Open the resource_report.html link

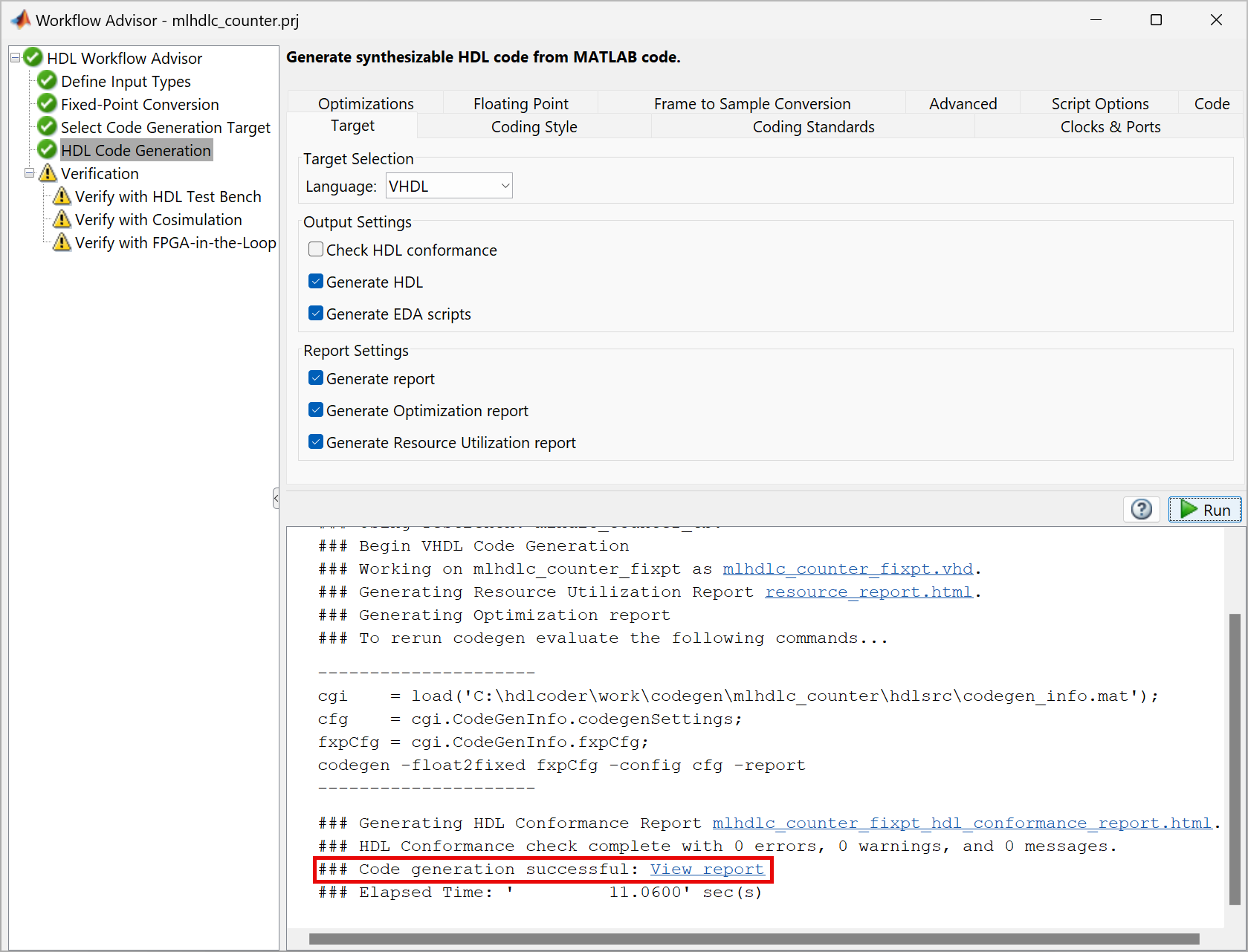[x=868, y=592]
